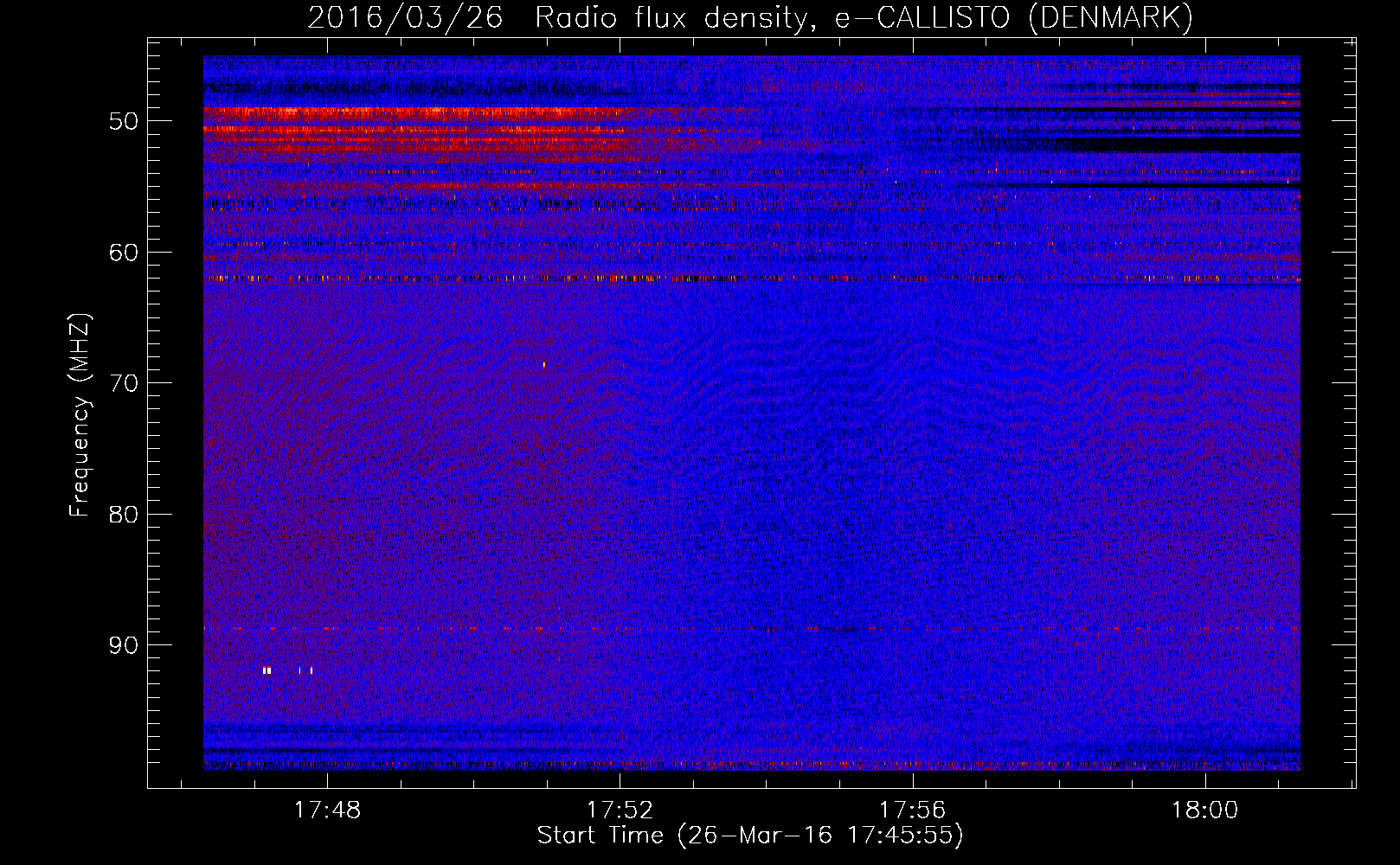
Task: Click the bright white spot pair near 92 MHz
Action: 267,670
